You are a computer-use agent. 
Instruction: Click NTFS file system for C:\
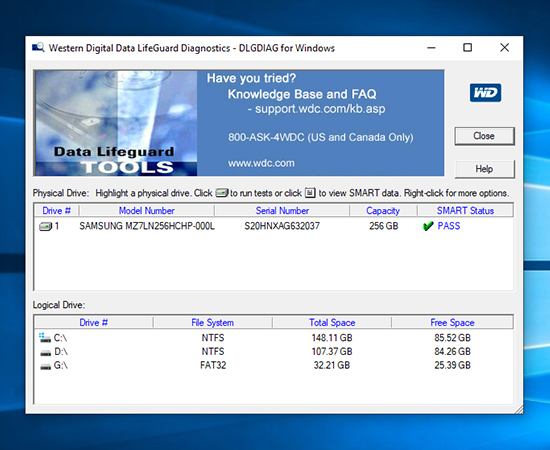(213, 338)
